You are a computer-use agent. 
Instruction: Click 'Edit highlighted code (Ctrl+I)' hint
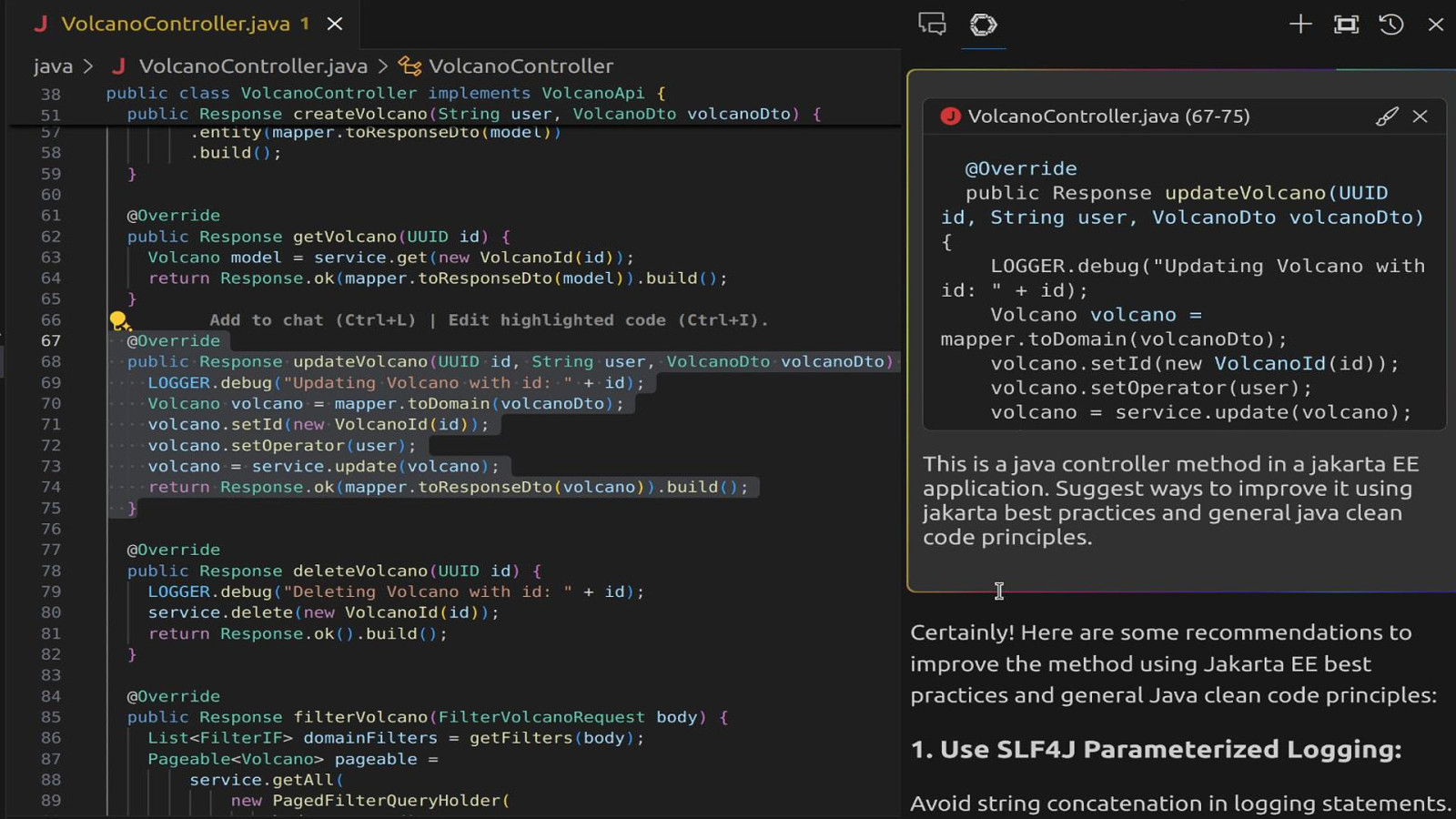[x=608, y=320]
